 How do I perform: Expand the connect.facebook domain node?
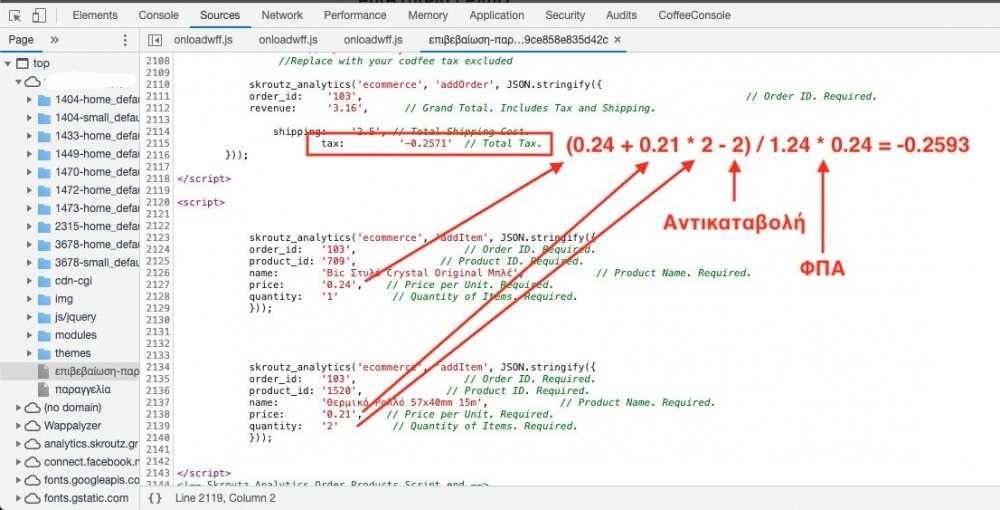[18, 462]
